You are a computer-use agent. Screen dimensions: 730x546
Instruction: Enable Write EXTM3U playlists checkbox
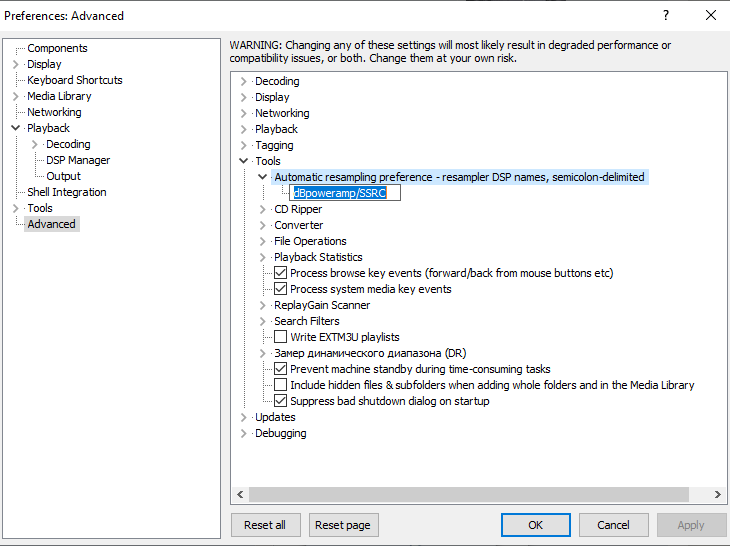point(280,337)
